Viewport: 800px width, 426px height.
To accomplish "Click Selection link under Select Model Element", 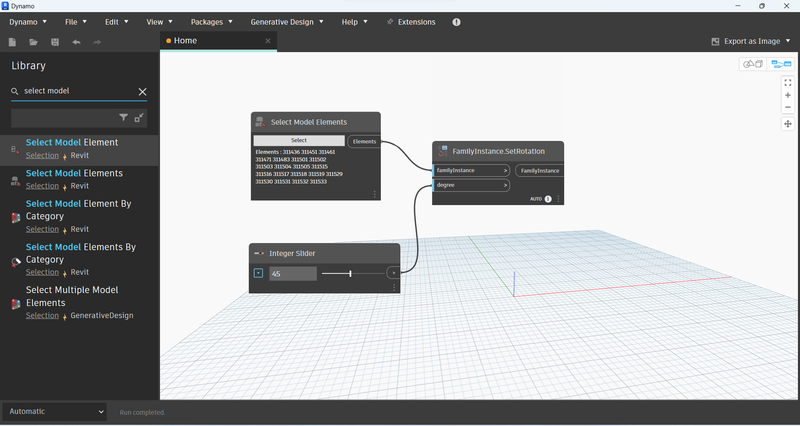I will click(42, 155).
